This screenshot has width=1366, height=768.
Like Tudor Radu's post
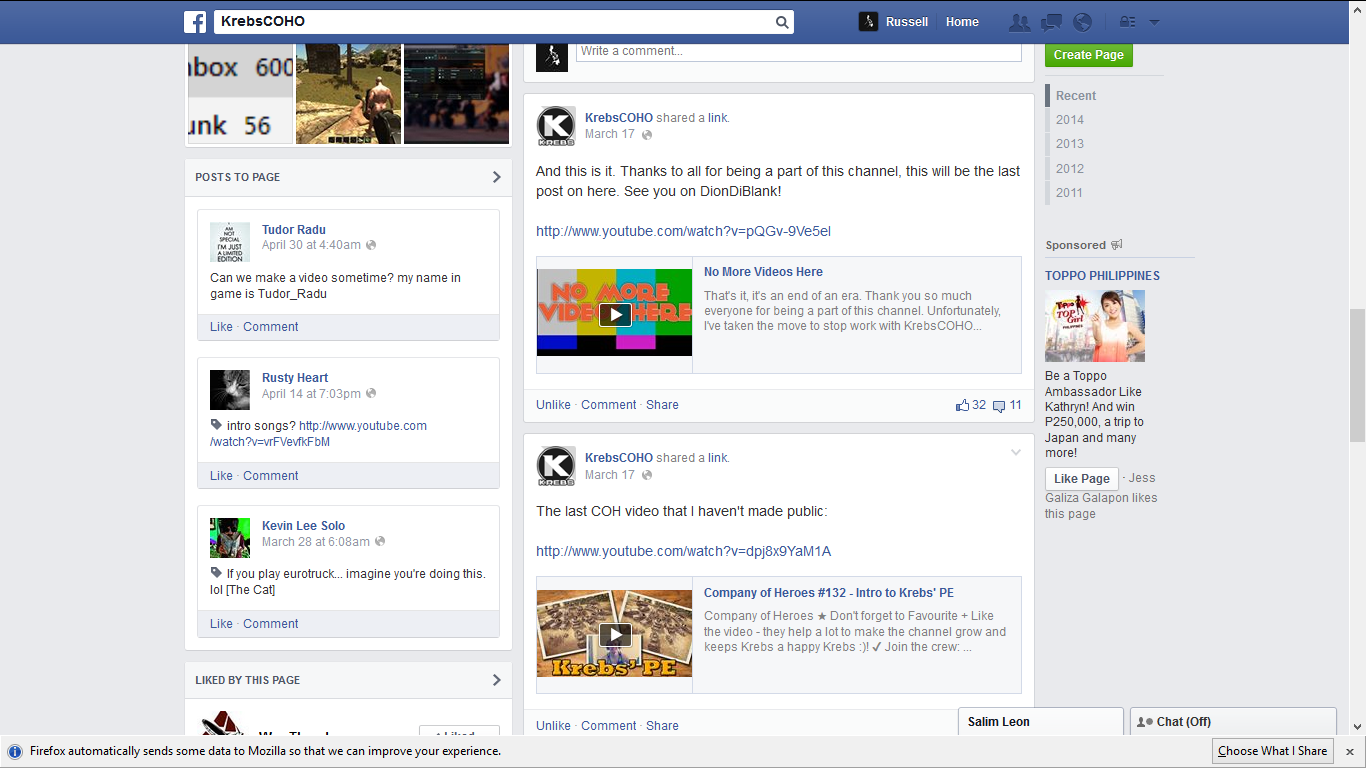(x=221, y=327)
